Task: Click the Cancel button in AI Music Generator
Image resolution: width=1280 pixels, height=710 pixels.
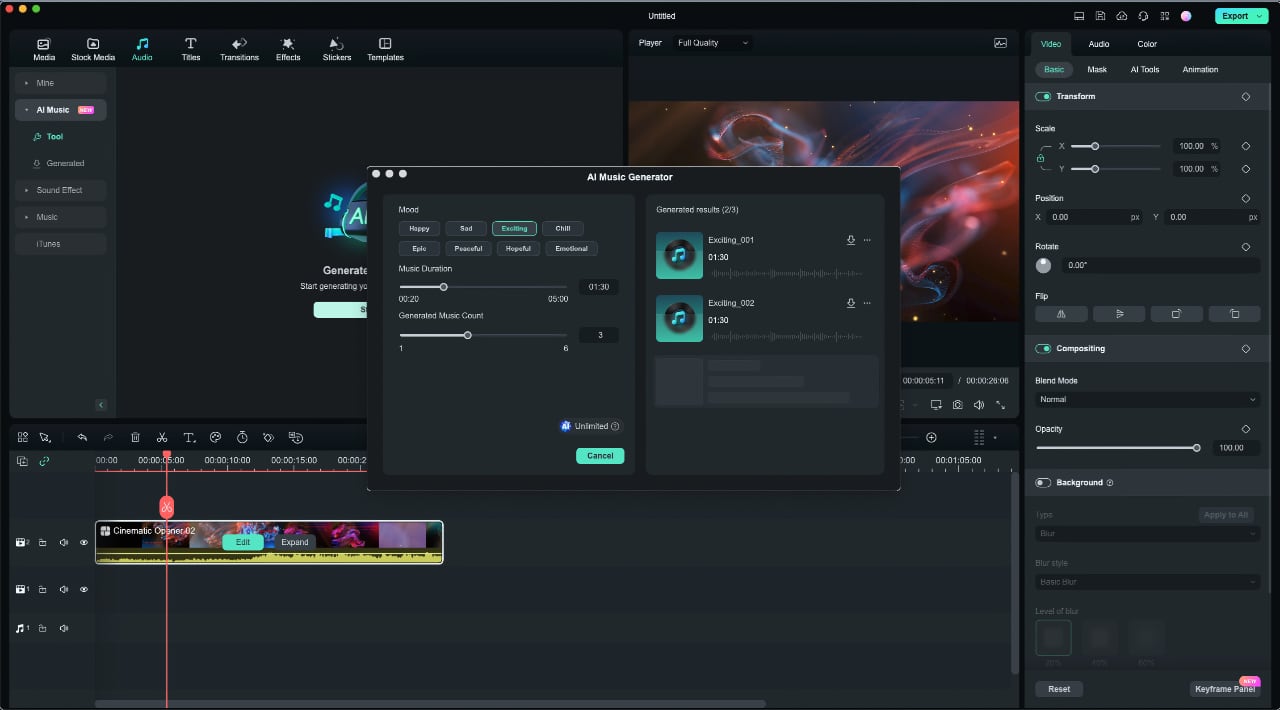Action: 599,455
